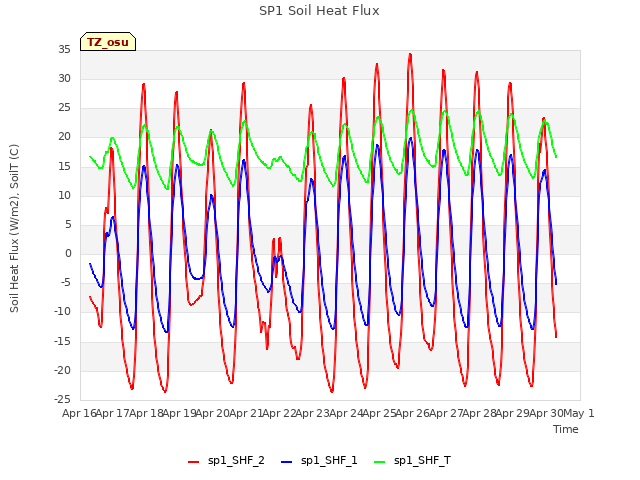Screen dimensions: 640x480
Task: Click the -15 y-axis tick label
Action: point(63,341)
